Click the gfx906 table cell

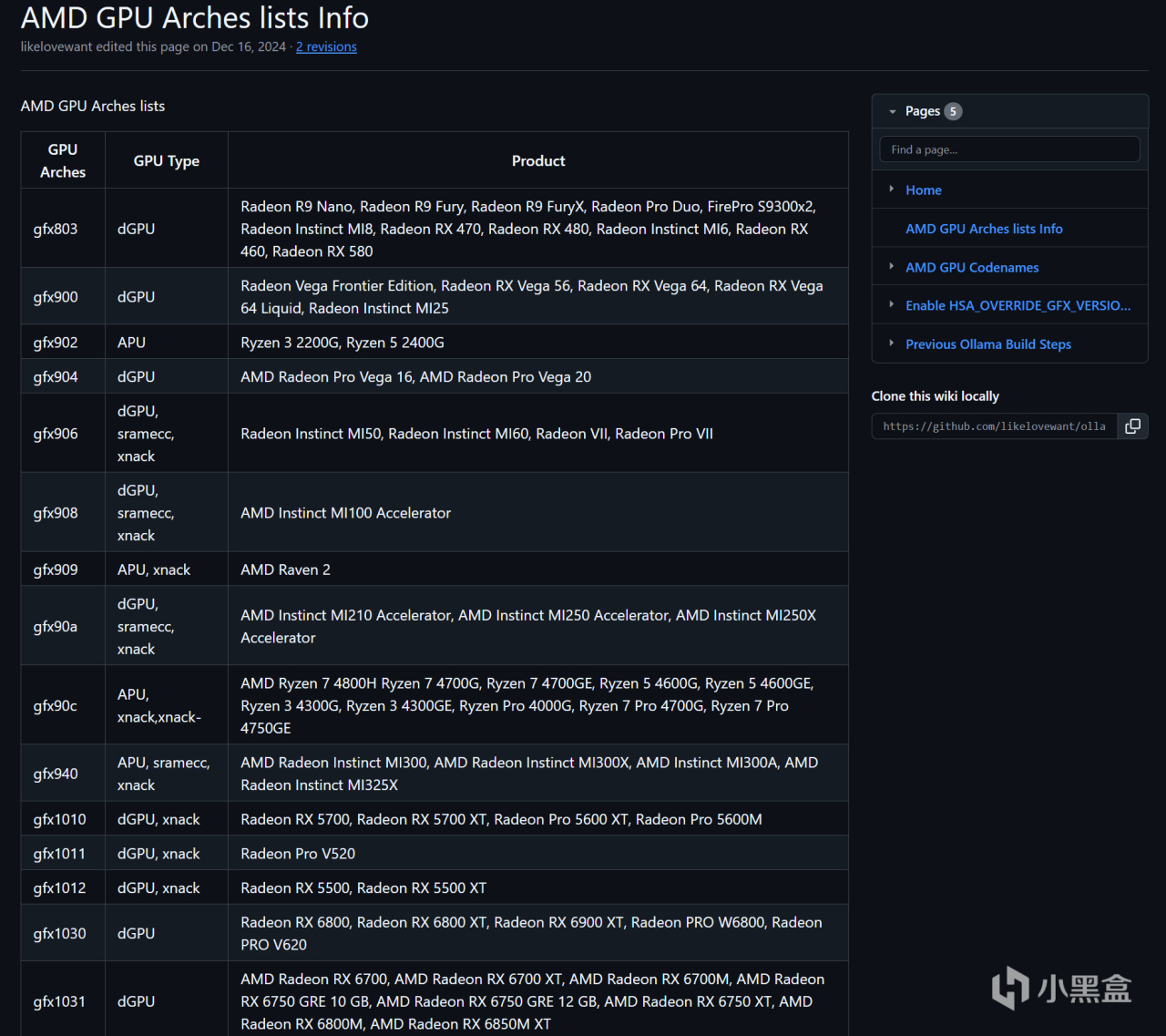pos(63,434)
